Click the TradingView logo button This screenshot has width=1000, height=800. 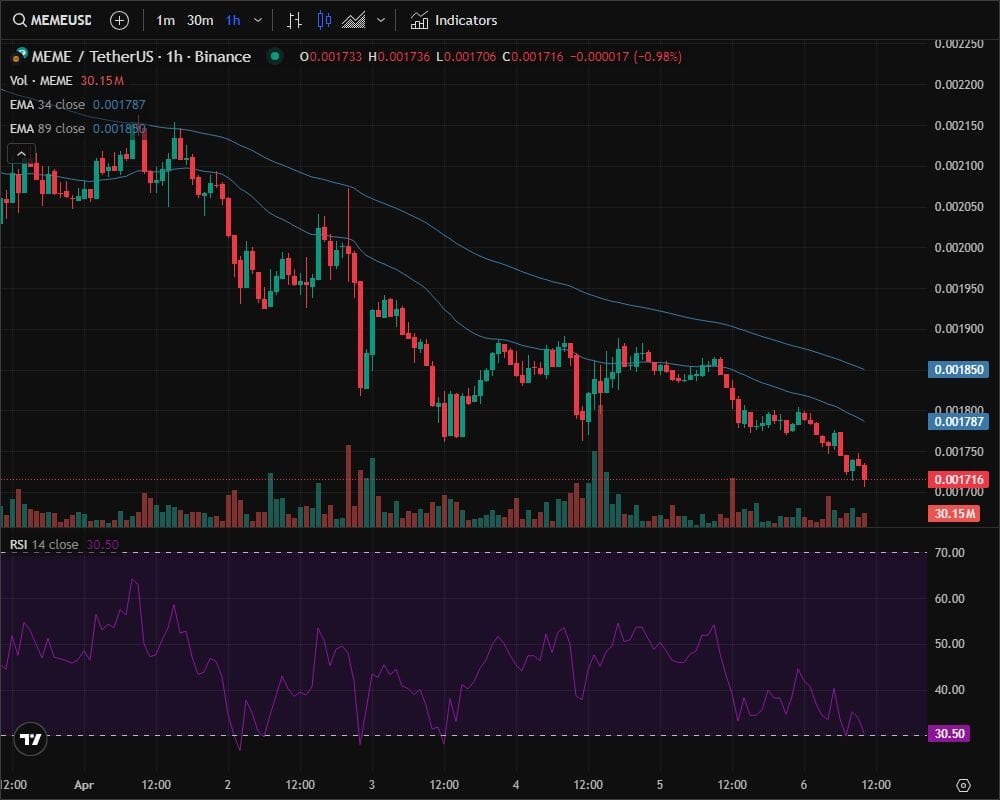30,739
